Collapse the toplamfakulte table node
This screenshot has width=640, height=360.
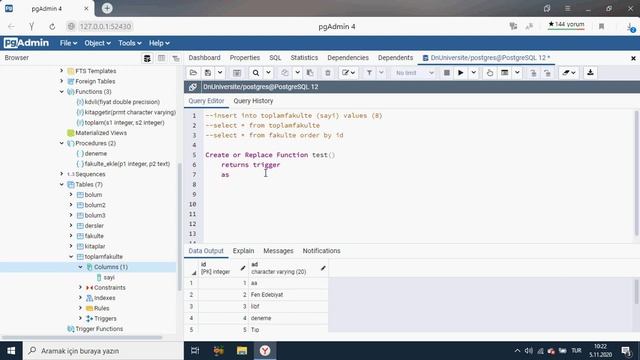pos(71,257)
